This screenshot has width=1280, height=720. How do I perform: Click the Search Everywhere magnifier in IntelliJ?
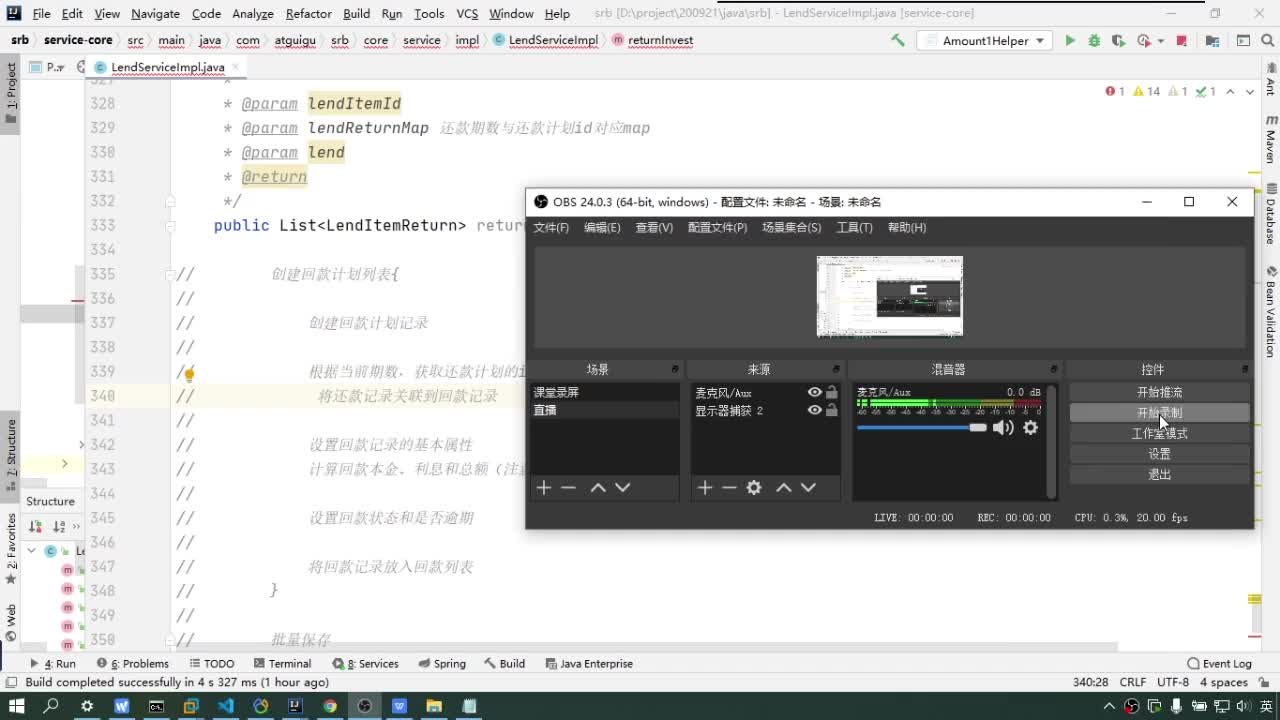(x=1267, y=41)
